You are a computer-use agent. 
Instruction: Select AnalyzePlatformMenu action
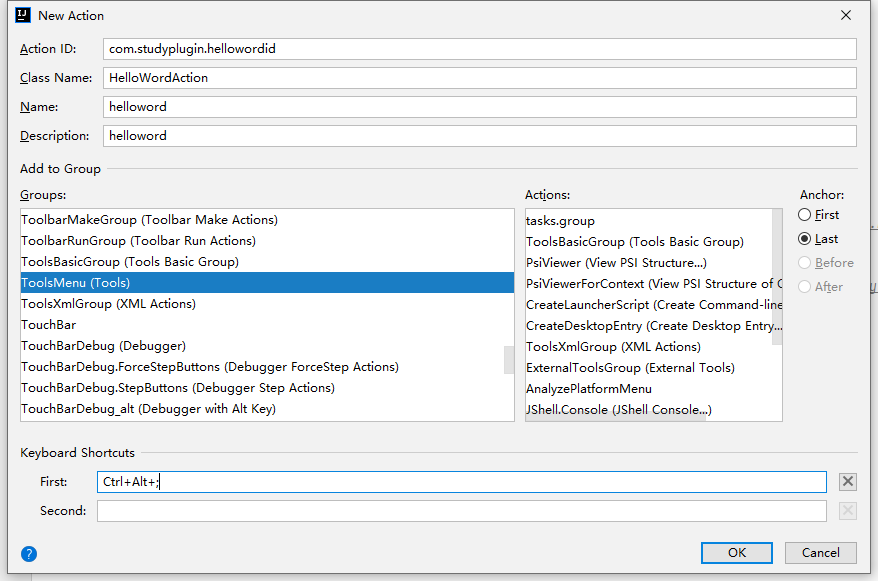pyautogui.click(x=653, y=389)
